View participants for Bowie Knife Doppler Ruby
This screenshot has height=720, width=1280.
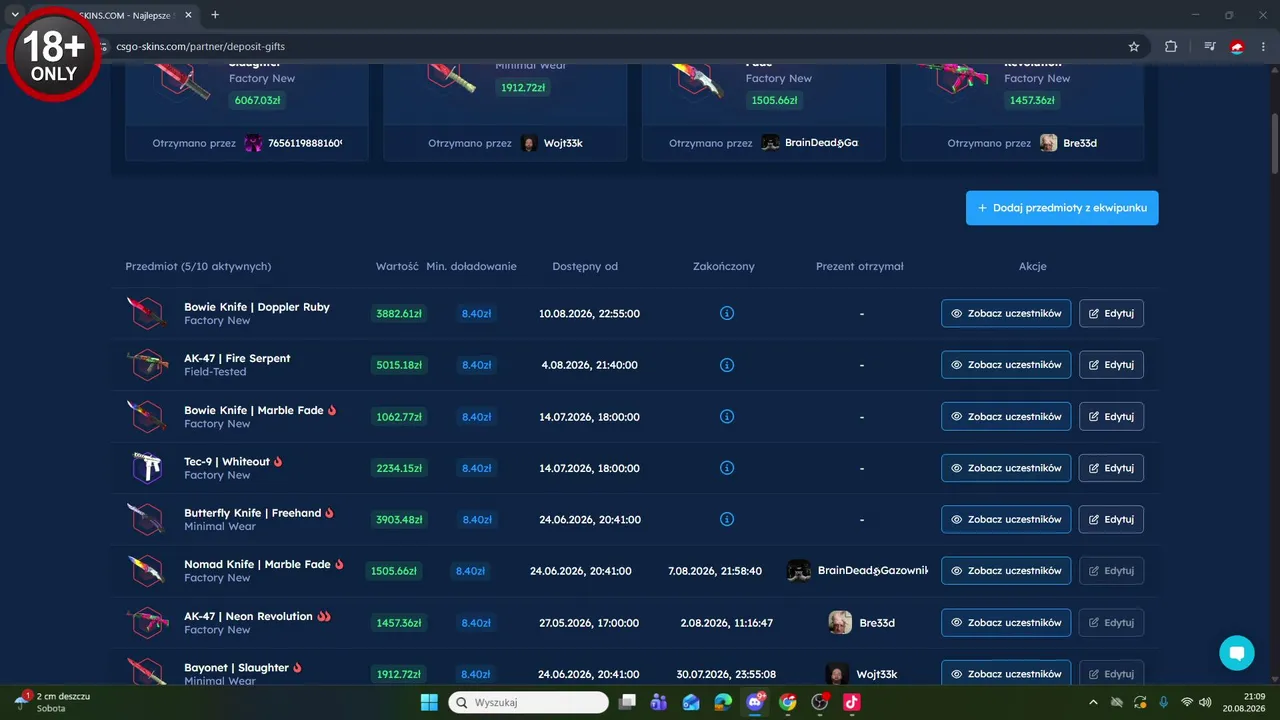point(1006,313)
